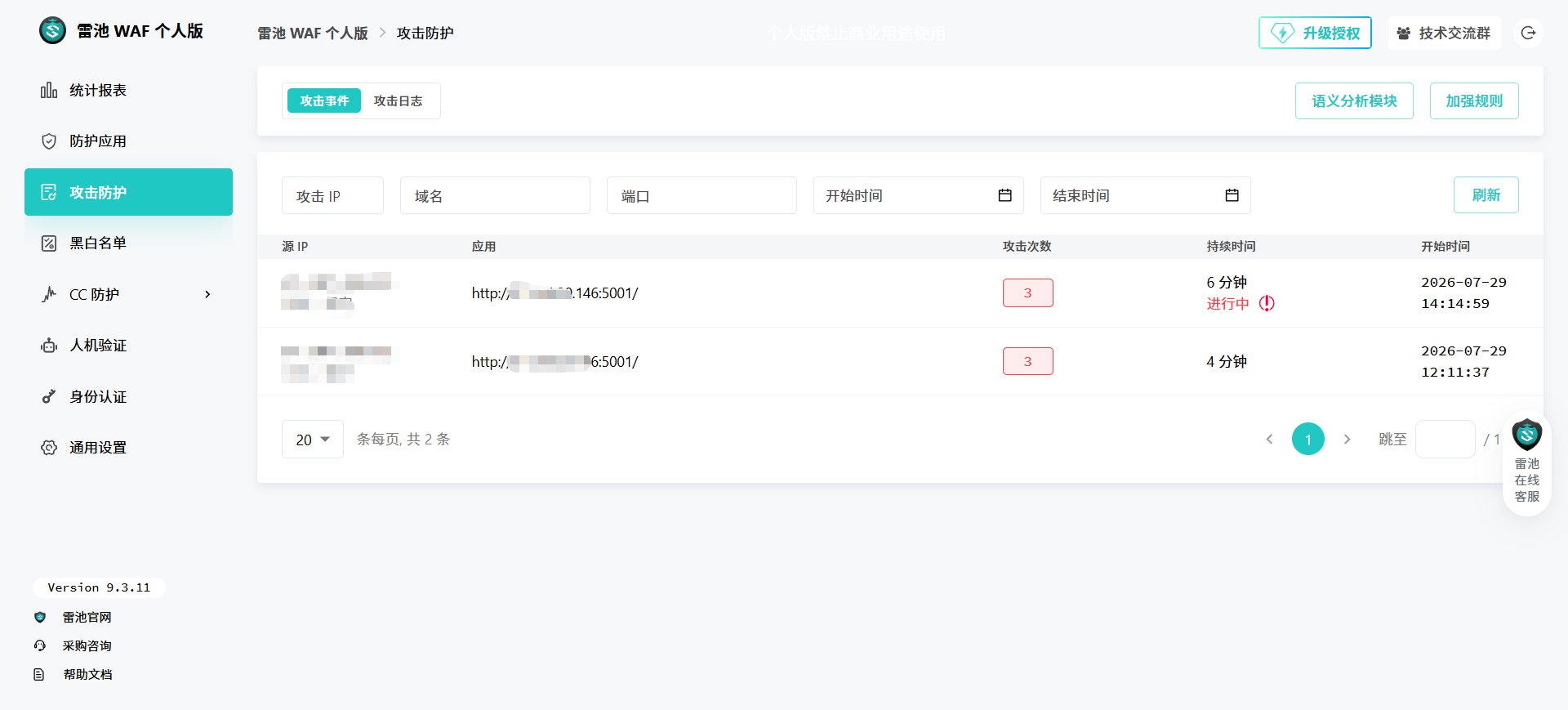Click the 升级授权 button
The height and width of the screenshot is (710, 1568).
(1315, 33)
